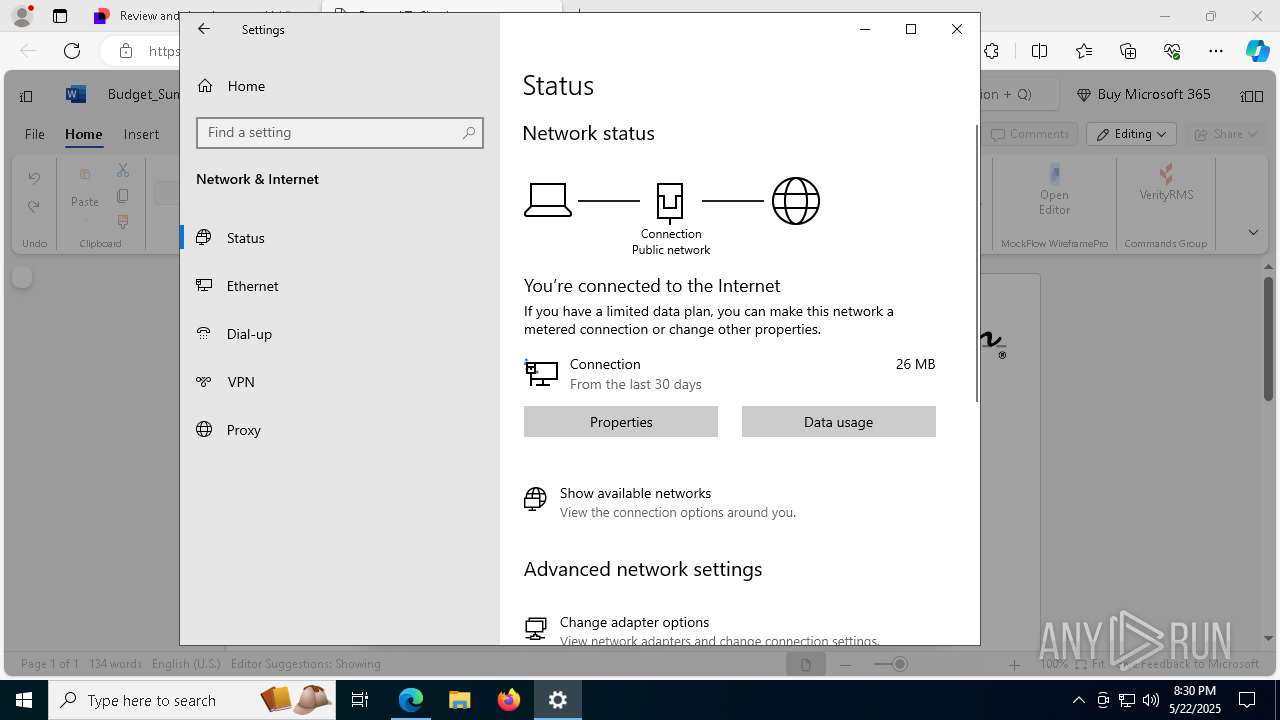1280x720 pixels.
Task: Click Editor Suggestions: Showing in status bar
Action: point(305,664)
